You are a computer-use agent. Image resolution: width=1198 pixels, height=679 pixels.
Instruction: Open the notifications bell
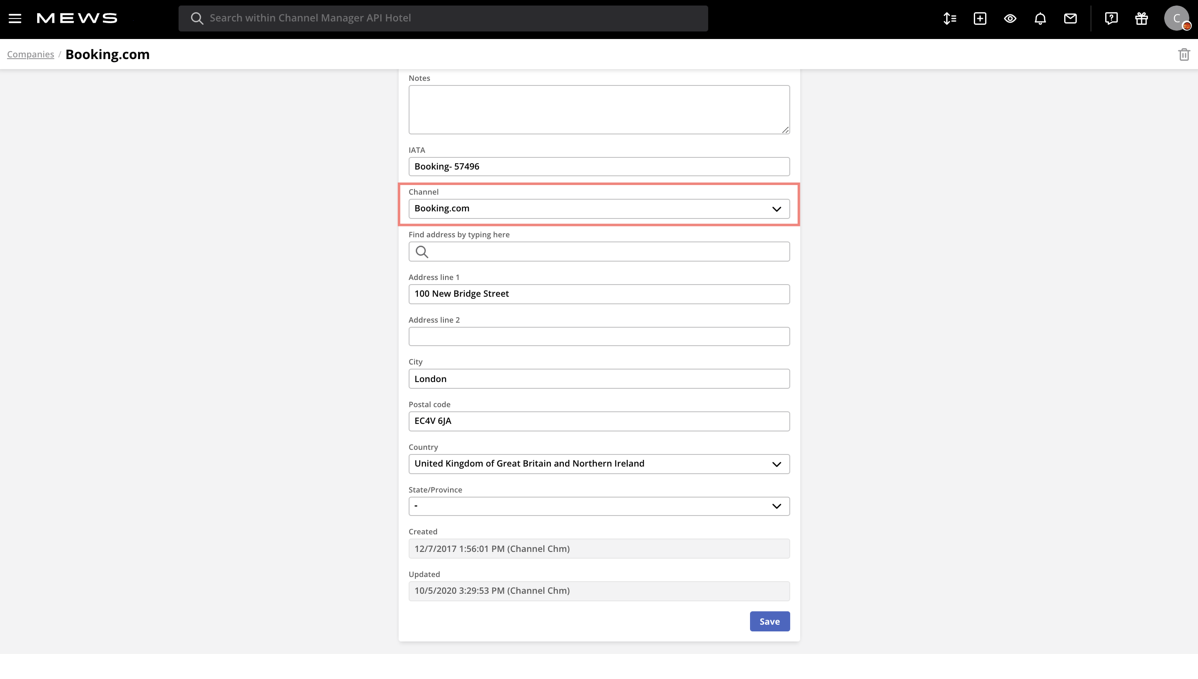pos(1040,17)
